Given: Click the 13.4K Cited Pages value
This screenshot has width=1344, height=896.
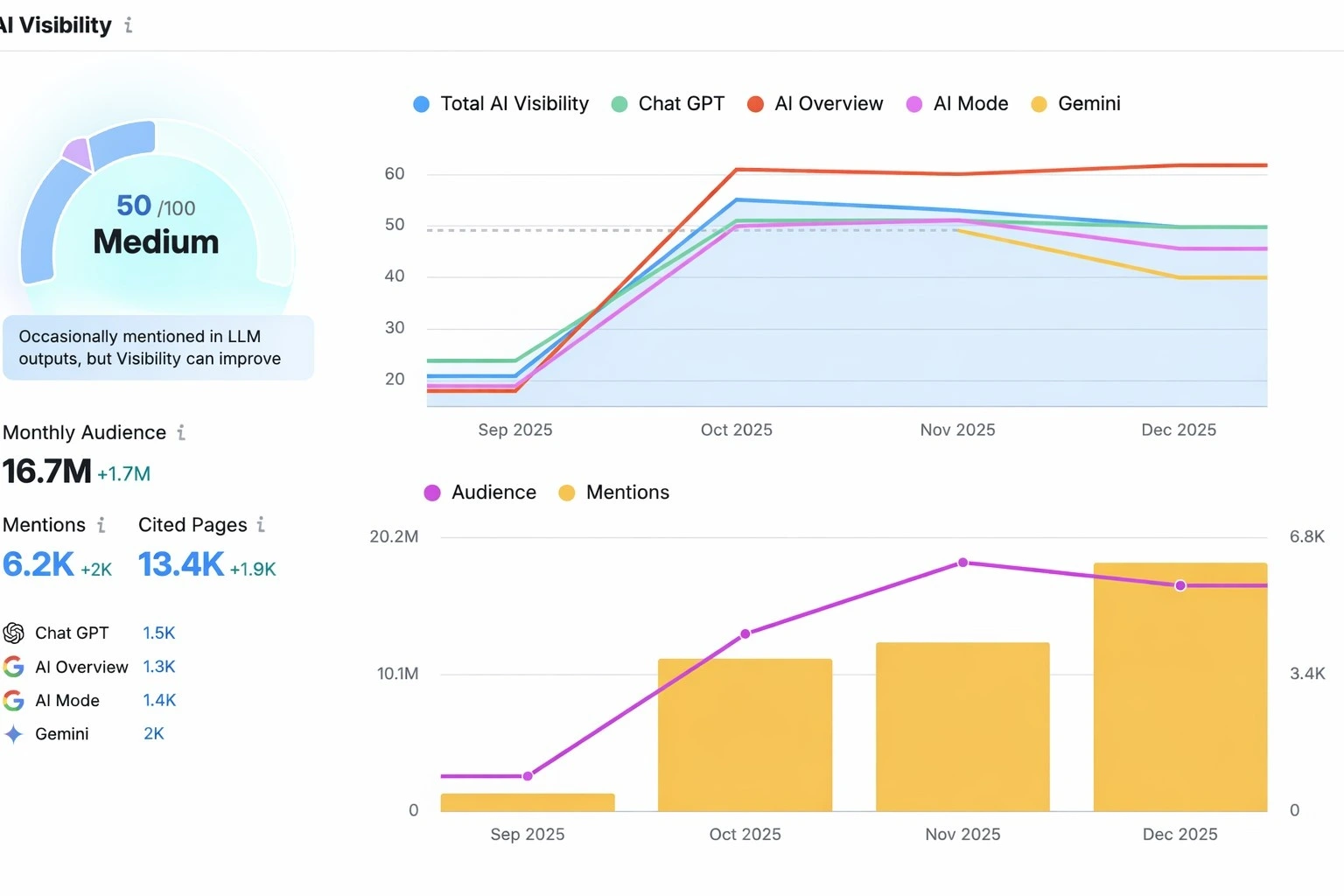Looking at the screenshot, I should coord(180,564).
